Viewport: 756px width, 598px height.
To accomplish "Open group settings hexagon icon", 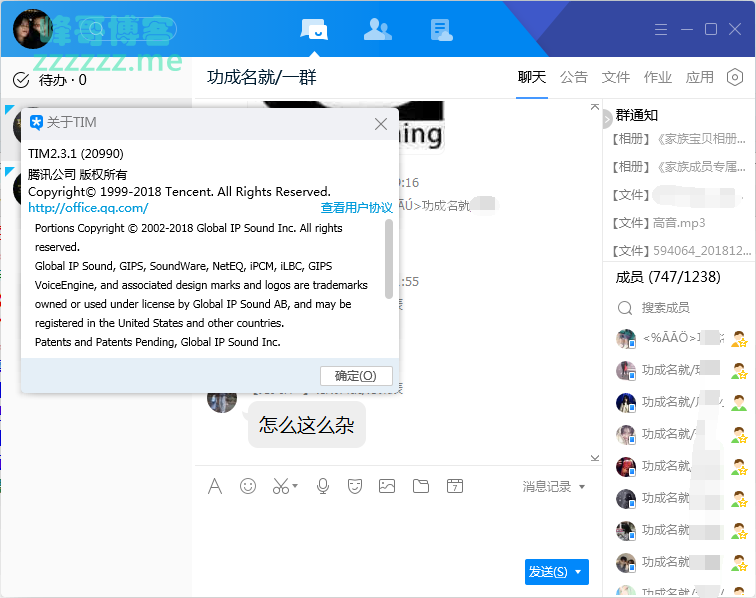I will coord(735,77).
